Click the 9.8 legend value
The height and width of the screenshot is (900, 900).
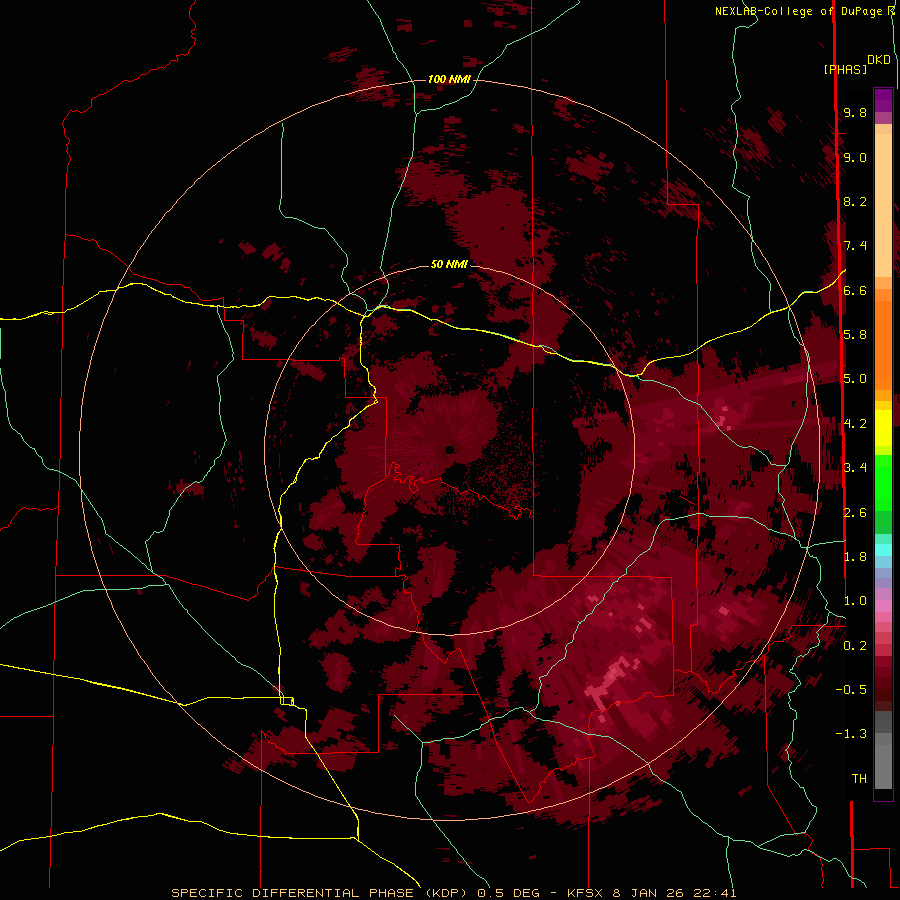[x=855, y=112]
